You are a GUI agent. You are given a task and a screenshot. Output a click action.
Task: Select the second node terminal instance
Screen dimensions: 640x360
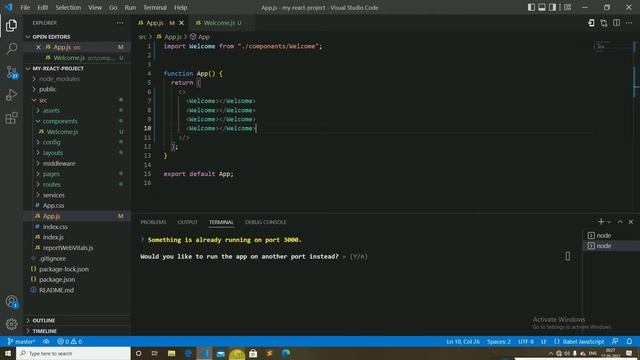coord(611,246)
